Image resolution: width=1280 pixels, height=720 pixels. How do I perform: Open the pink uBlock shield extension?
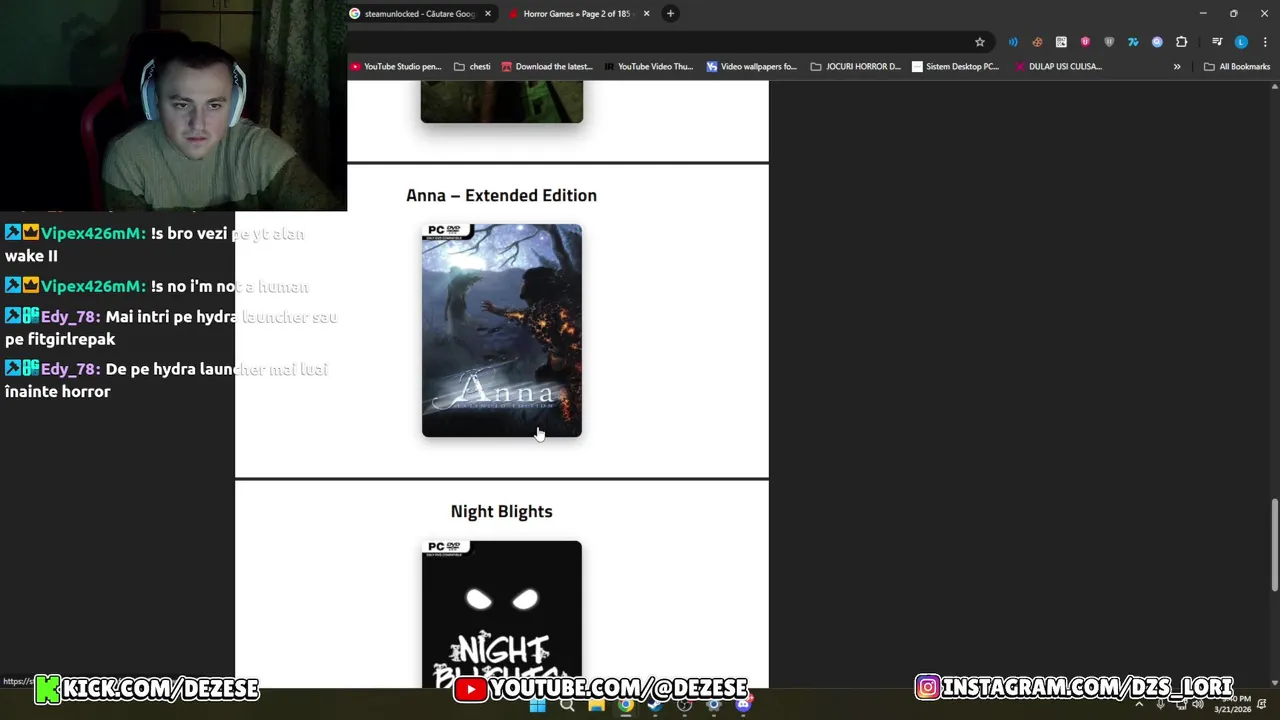pos(1085,42)
